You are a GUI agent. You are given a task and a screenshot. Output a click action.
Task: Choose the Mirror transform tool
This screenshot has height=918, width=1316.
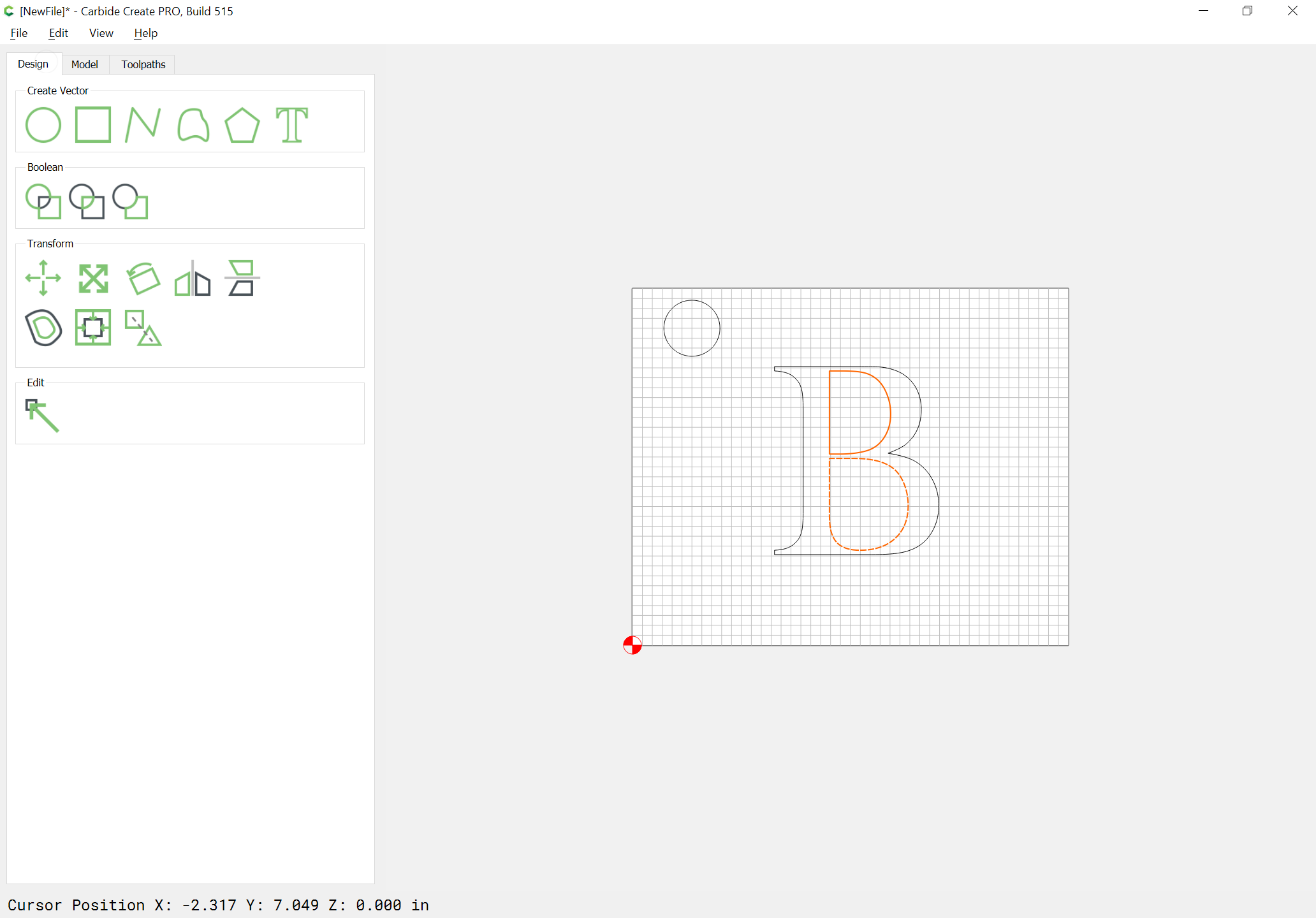pyautogui.click(x=193, y=278)
